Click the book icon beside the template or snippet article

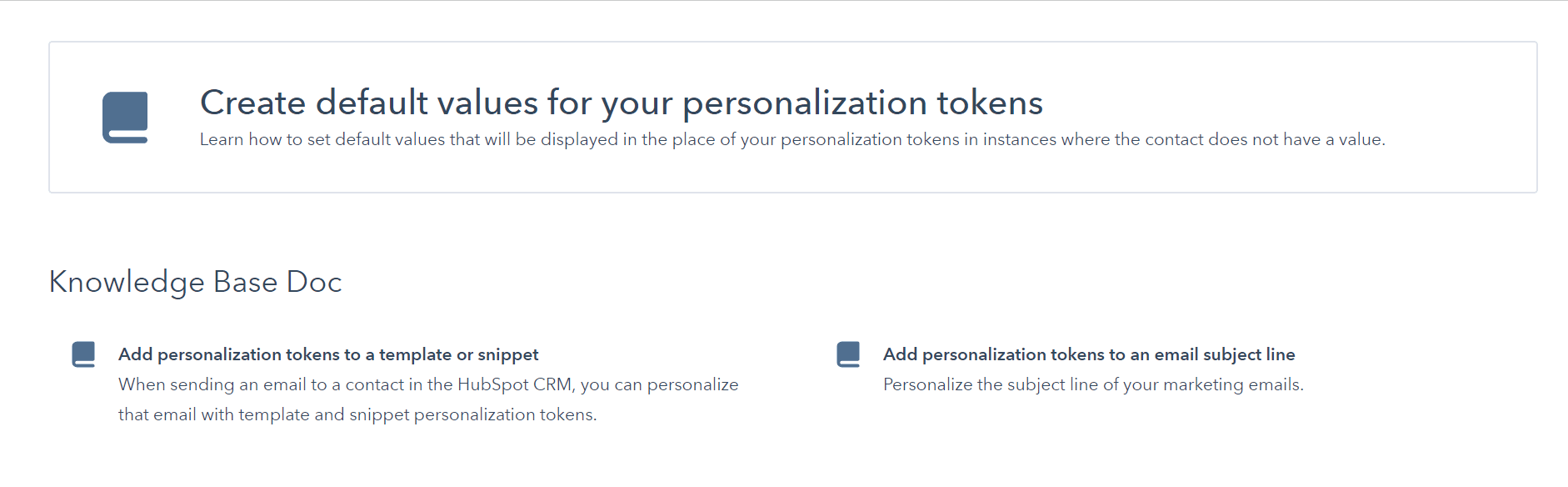tap(83, 354)
